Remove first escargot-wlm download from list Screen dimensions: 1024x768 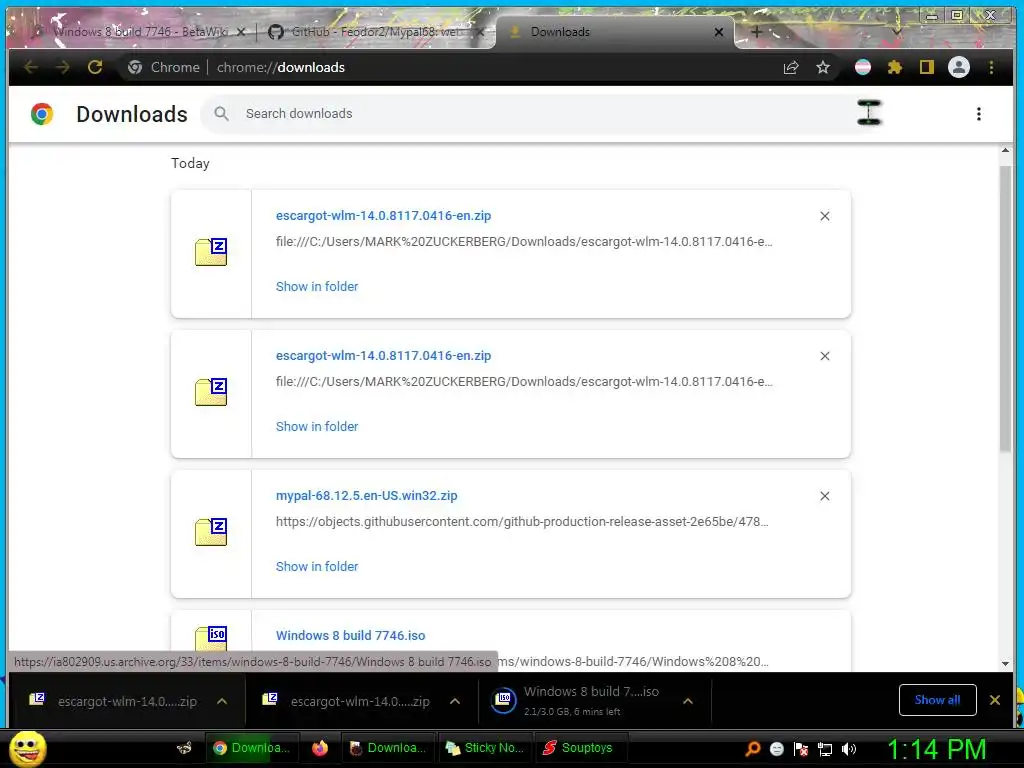pyautogui.click(x=825, y=216)
